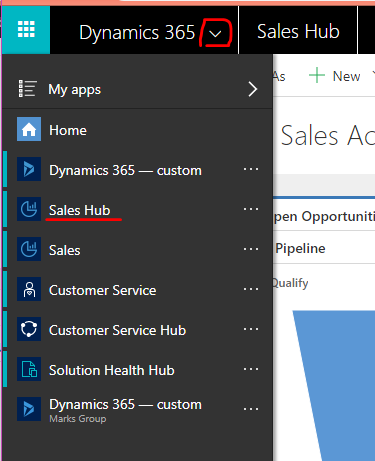
Task: Open more options for Solution Health Hub
Action: (251, 369)
